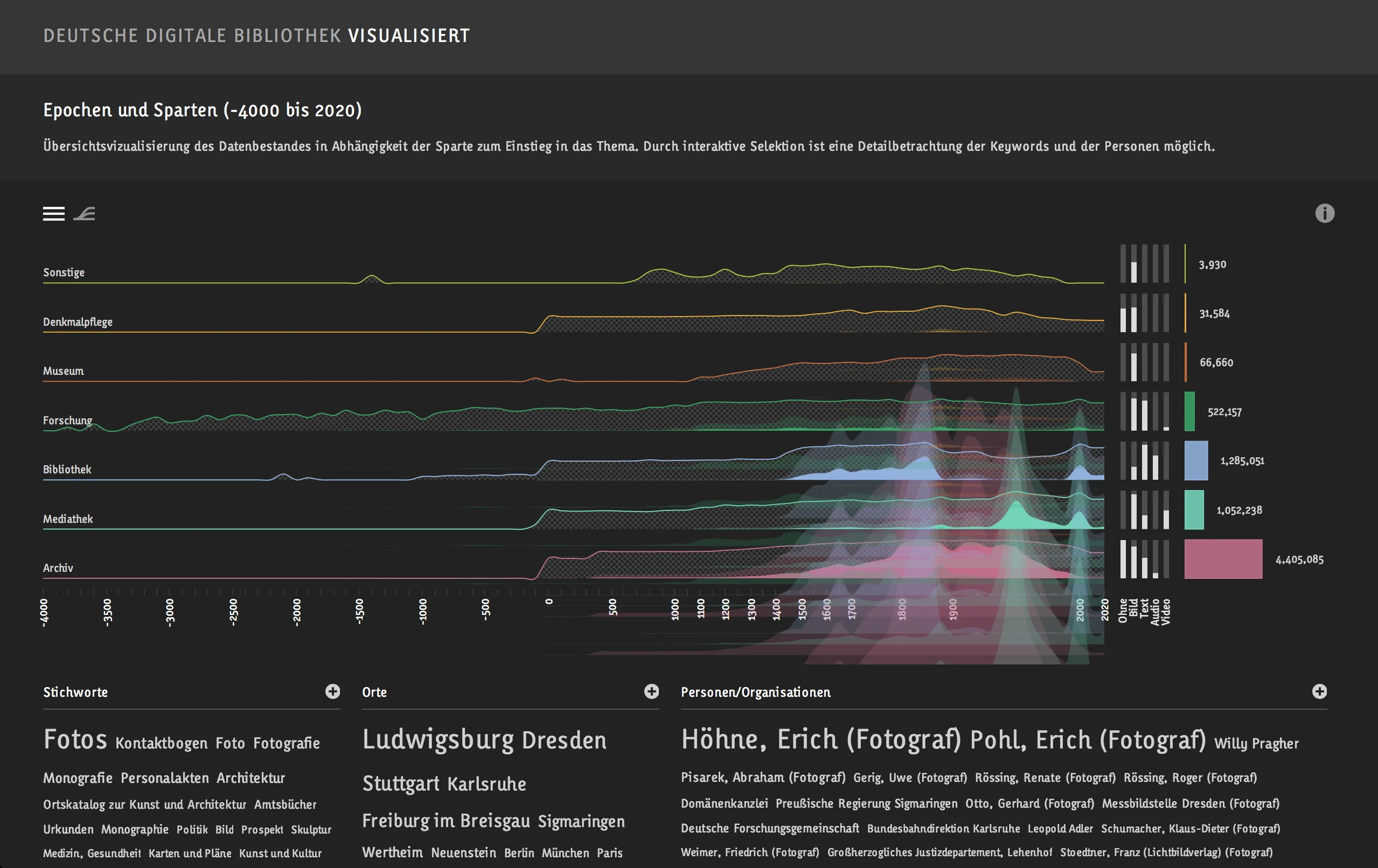This screenshot has width=1378, height=868.
Task: Click the year 0 timeline marker
Action: (x=549, y=601)
